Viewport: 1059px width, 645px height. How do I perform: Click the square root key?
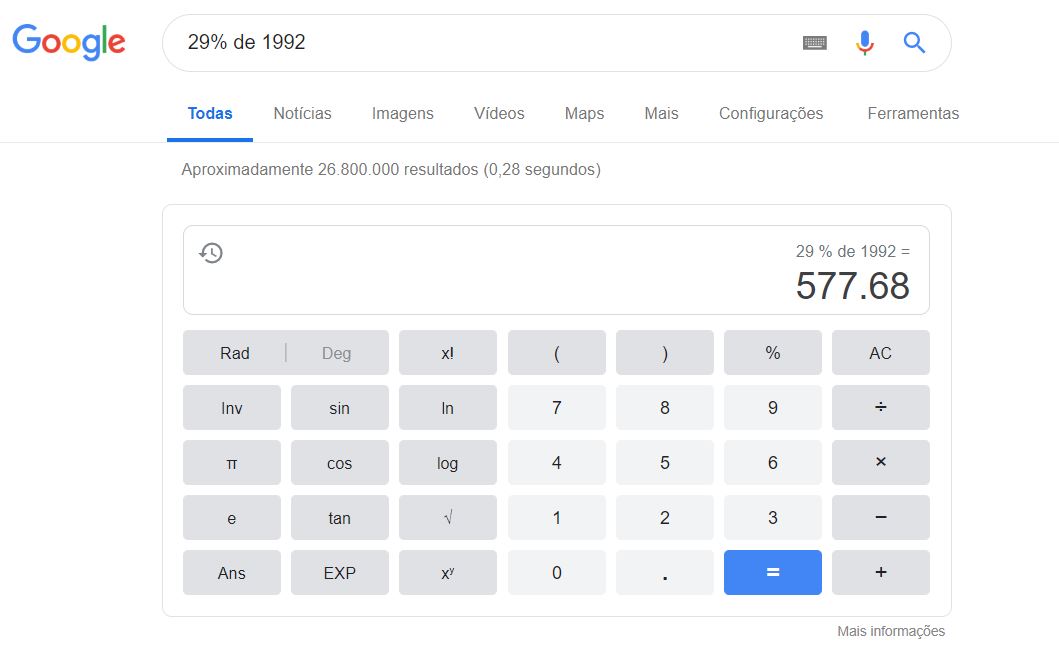point(448,517)
